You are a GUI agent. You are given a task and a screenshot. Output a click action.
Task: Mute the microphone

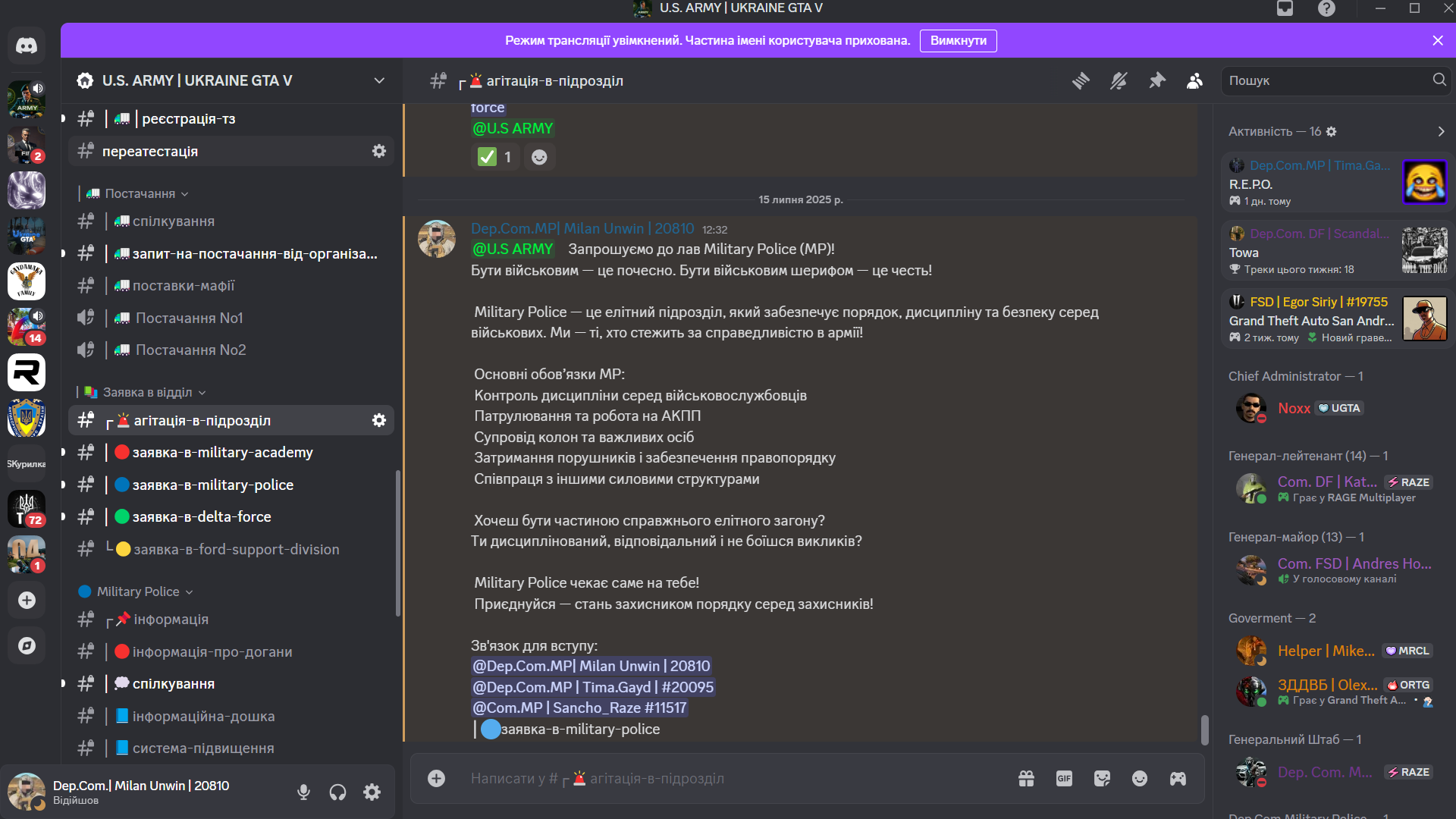[303, 792]
